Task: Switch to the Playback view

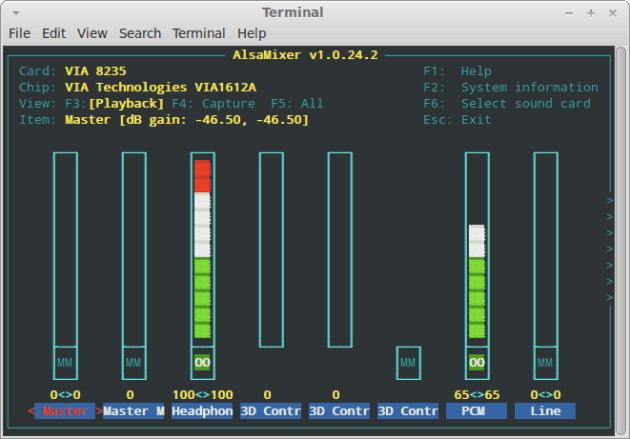Action: 126,103
